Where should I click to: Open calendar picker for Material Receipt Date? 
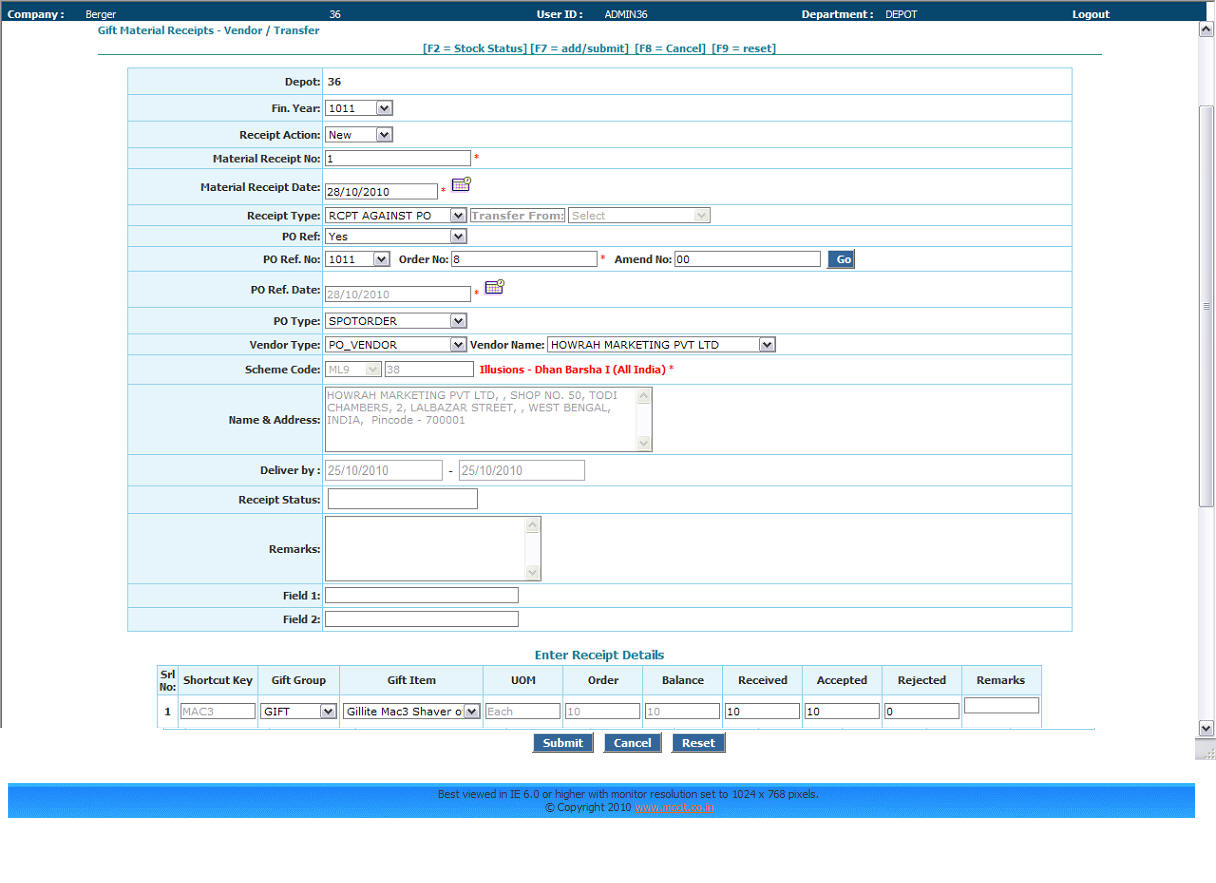461,185
